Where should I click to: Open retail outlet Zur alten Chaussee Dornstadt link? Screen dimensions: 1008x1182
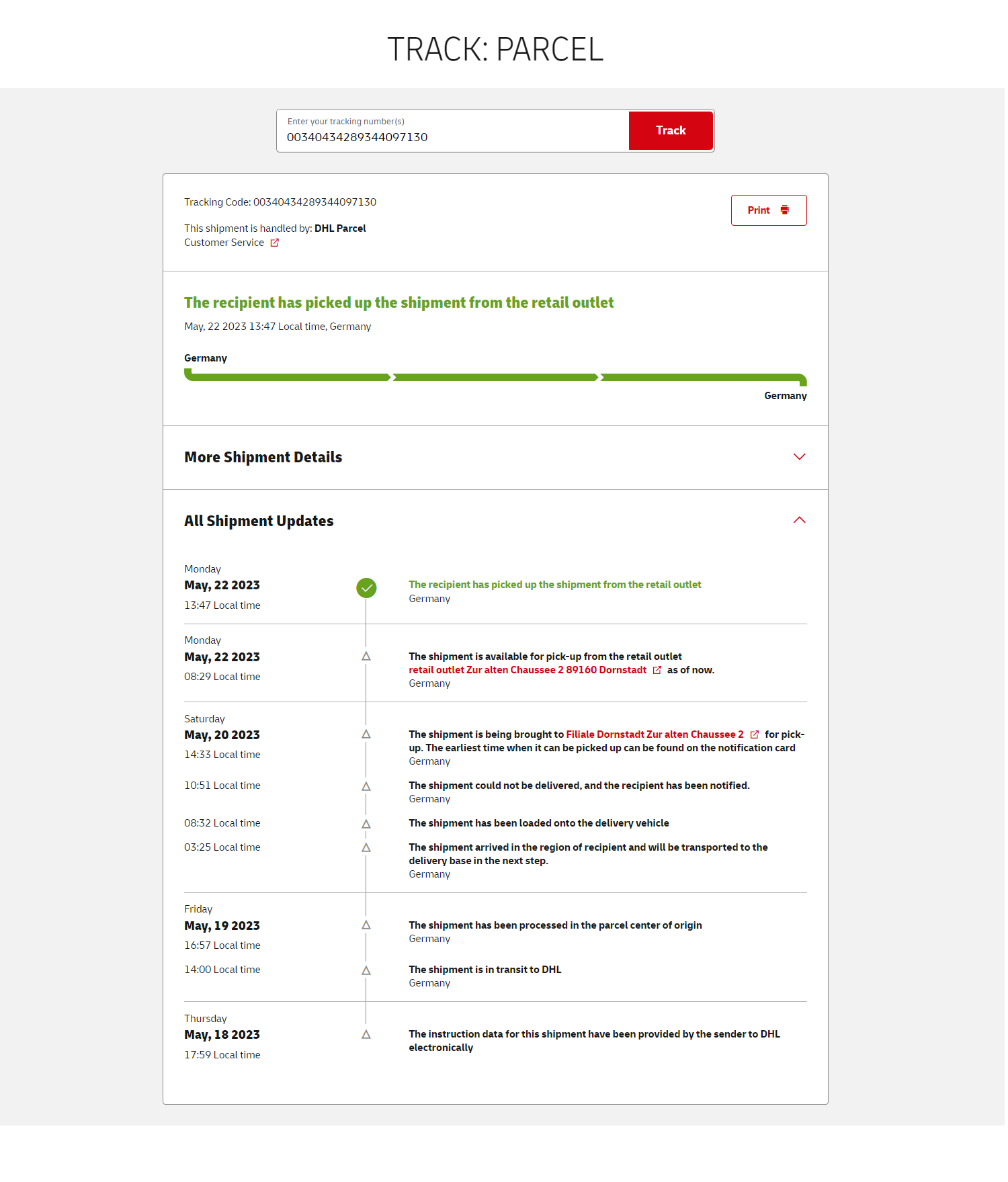527,670
